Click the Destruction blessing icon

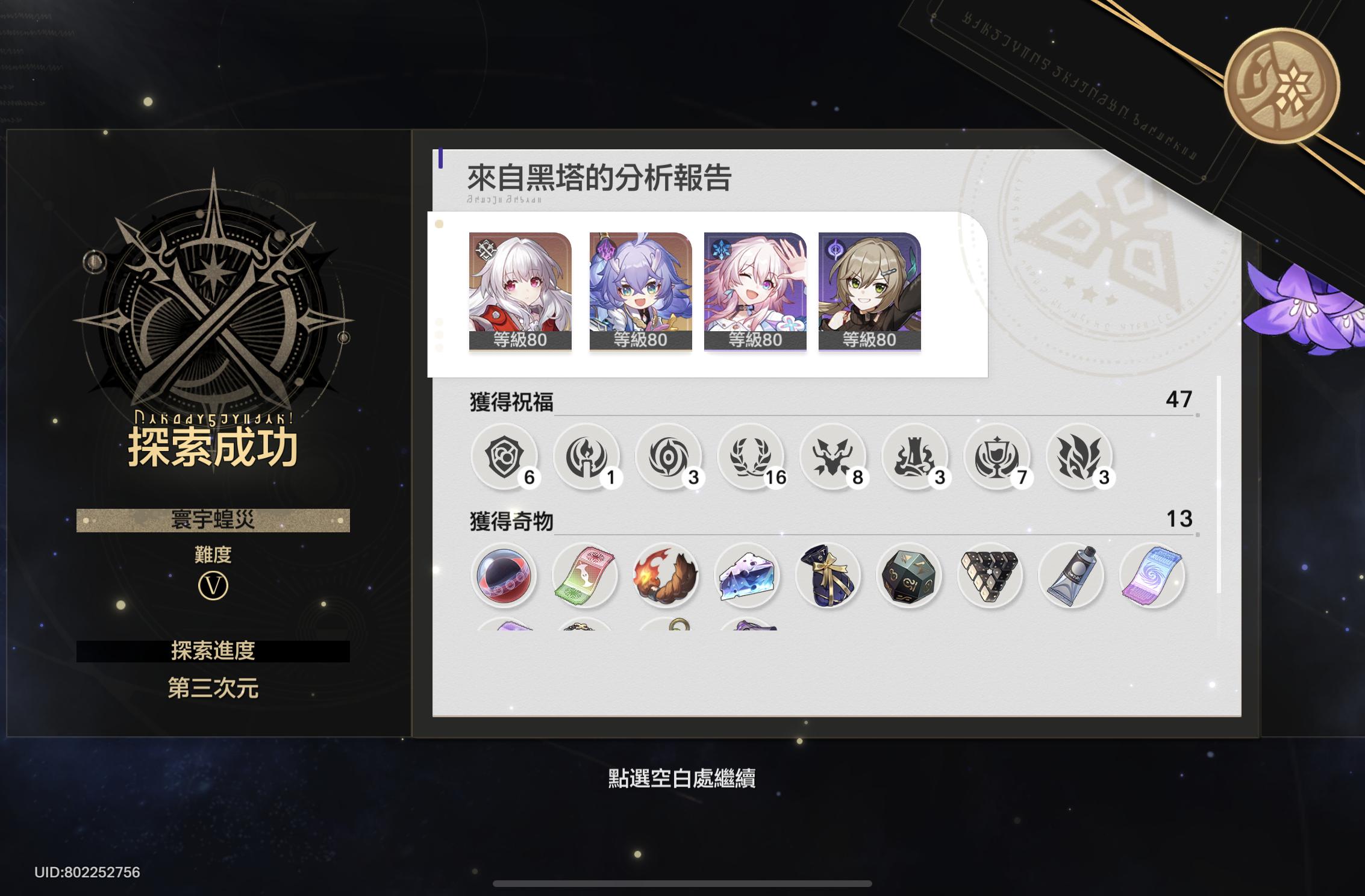tap(914, 456)
